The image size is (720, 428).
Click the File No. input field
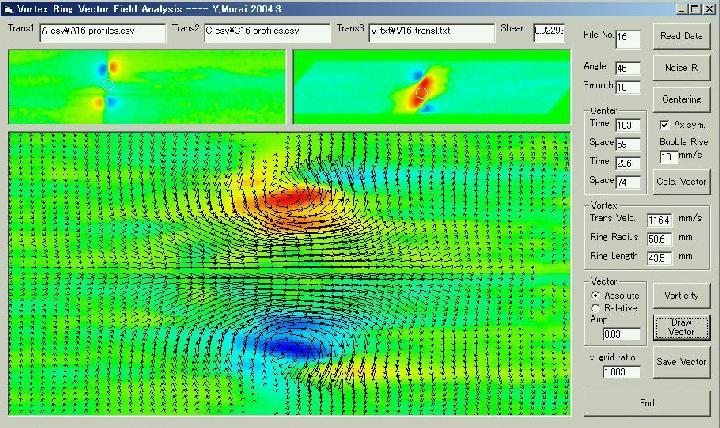pyautogui.click(x=628, y=38)
